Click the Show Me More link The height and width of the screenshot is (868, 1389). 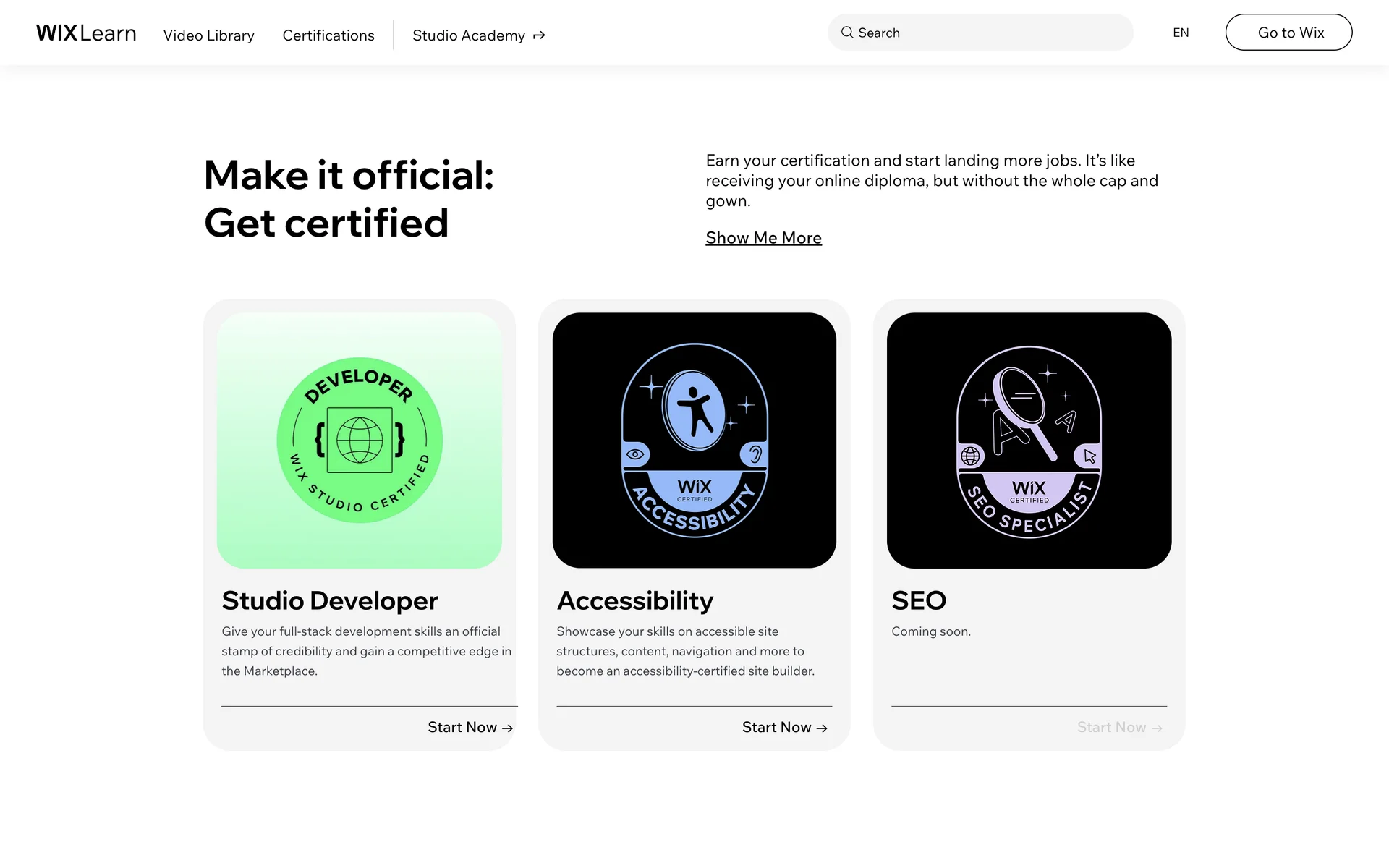(x=763, y=238)
